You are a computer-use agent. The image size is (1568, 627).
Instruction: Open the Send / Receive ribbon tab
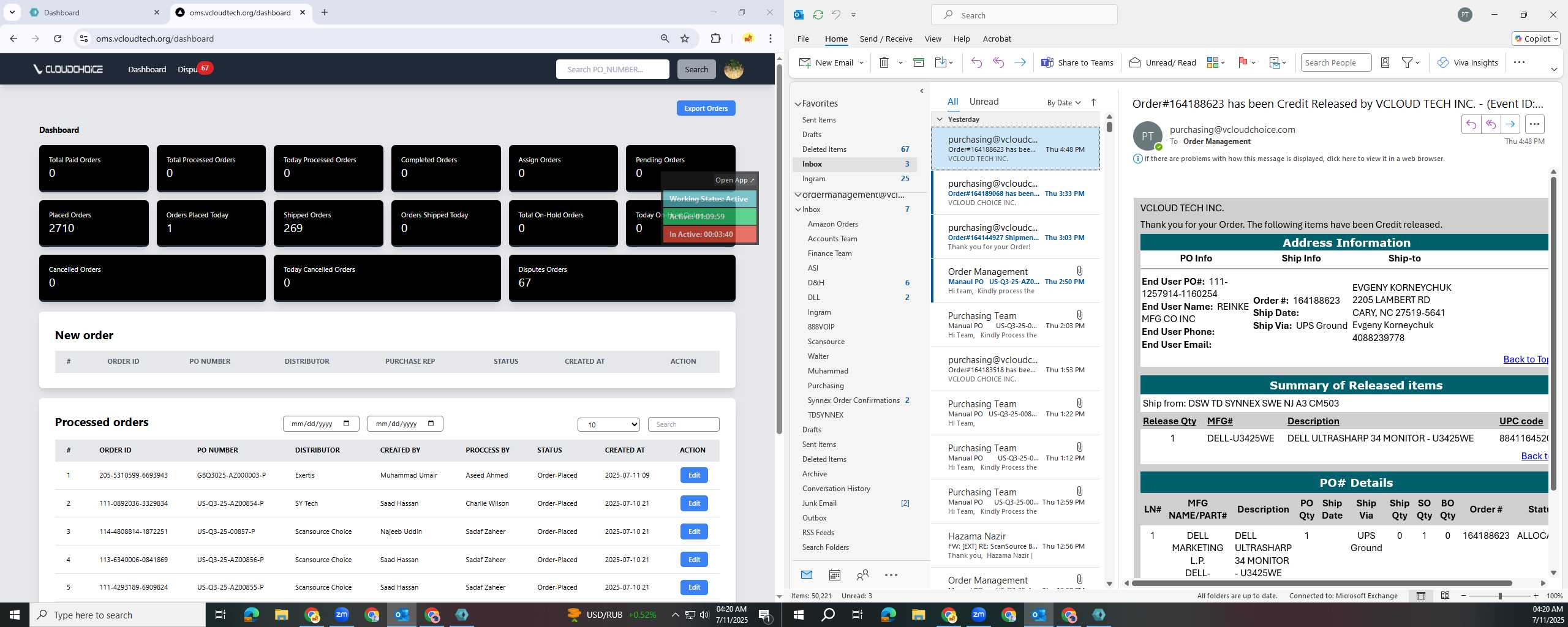[x=886, y=39]
